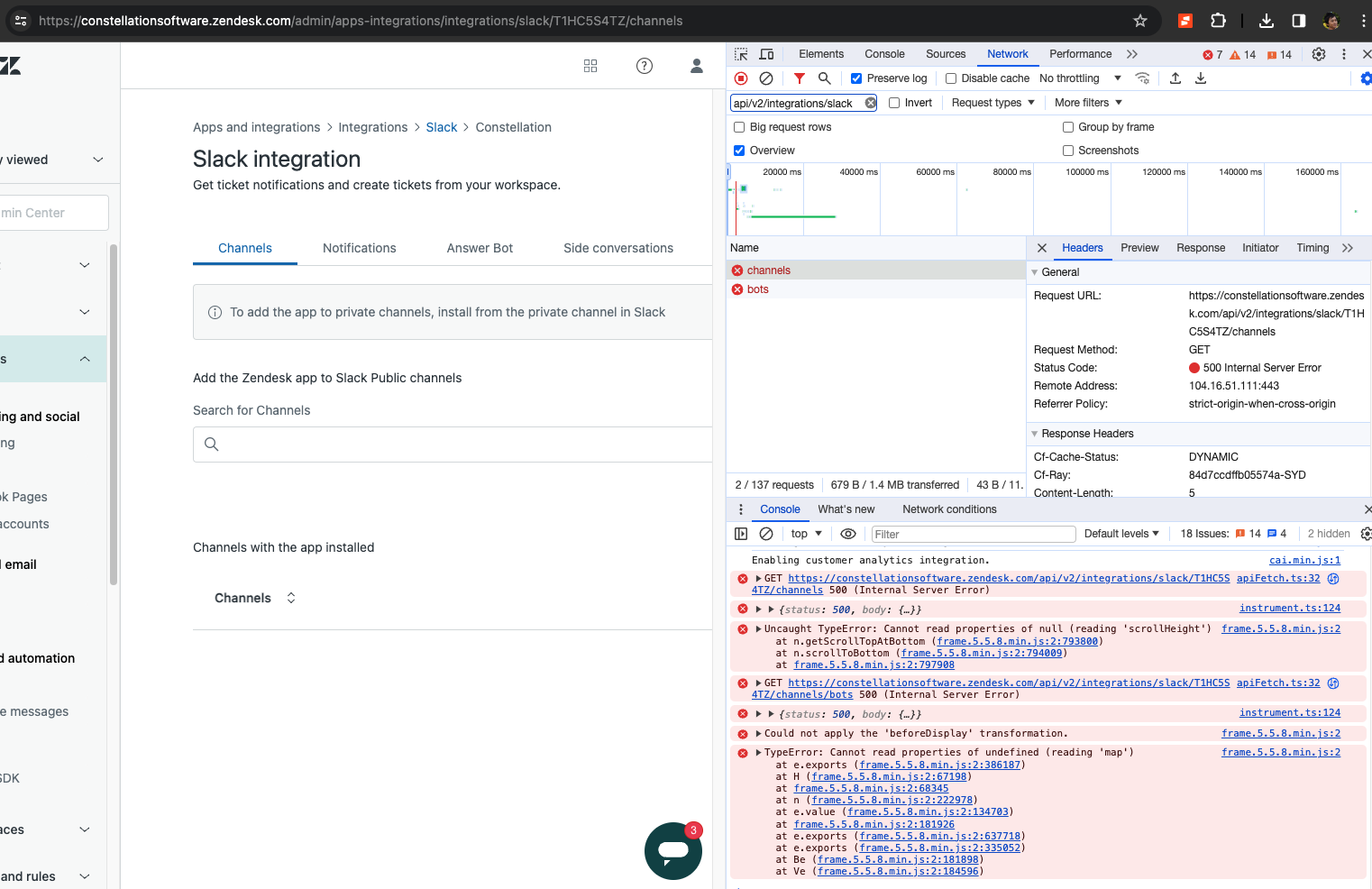The width and height of the screenshot is (1372, 889).
Task: Open the network search magnifier
Action: pos(824,78)
